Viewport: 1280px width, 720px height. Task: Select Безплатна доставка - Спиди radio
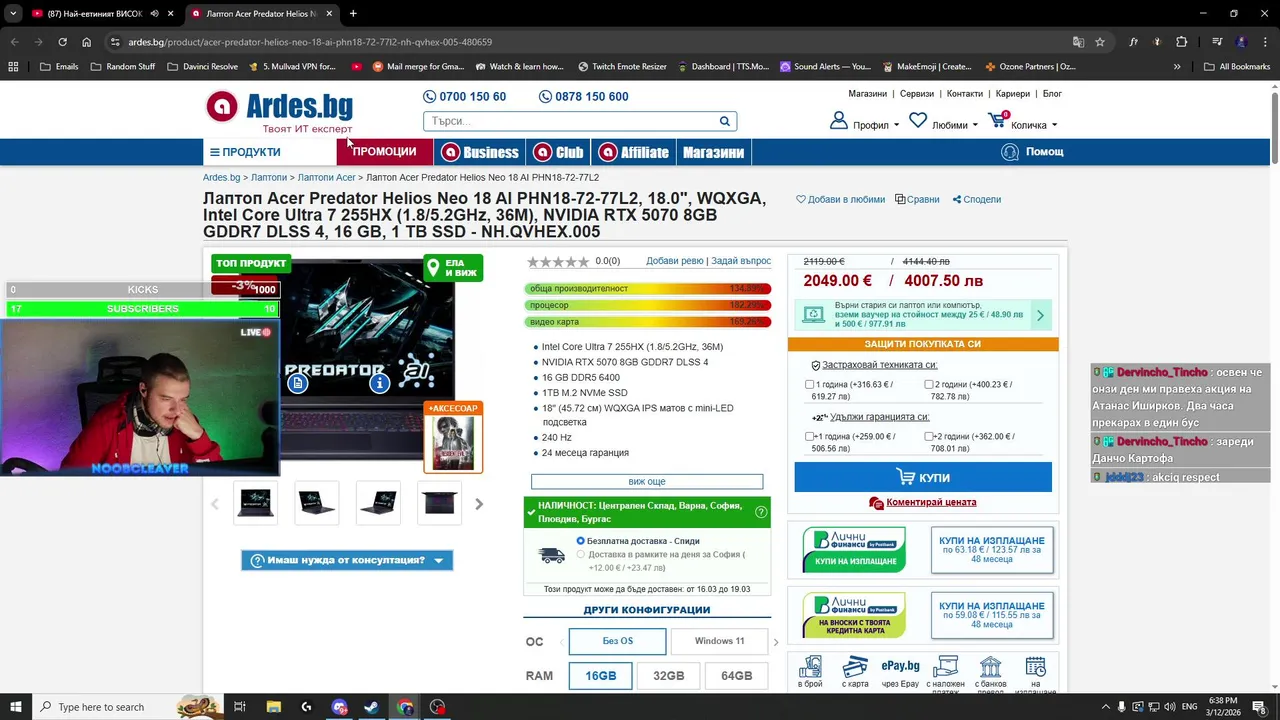pyautogui.click(x=581, y=541)
